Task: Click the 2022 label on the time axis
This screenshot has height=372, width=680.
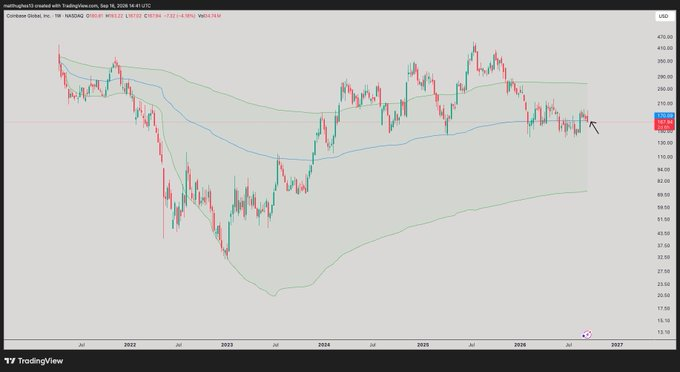Action: point(130,345)
